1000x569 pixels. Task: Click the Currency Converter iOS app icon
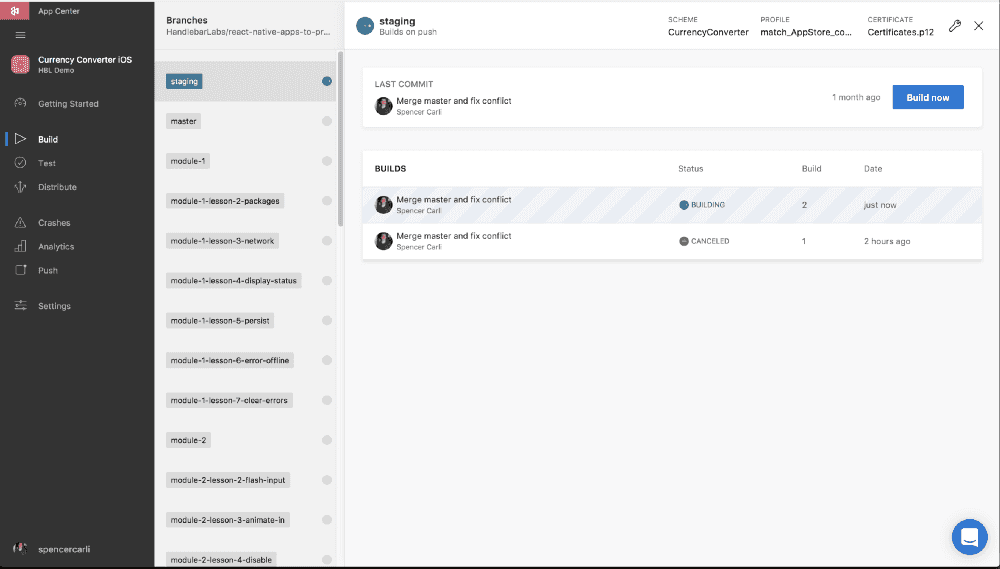click(20, 64)
